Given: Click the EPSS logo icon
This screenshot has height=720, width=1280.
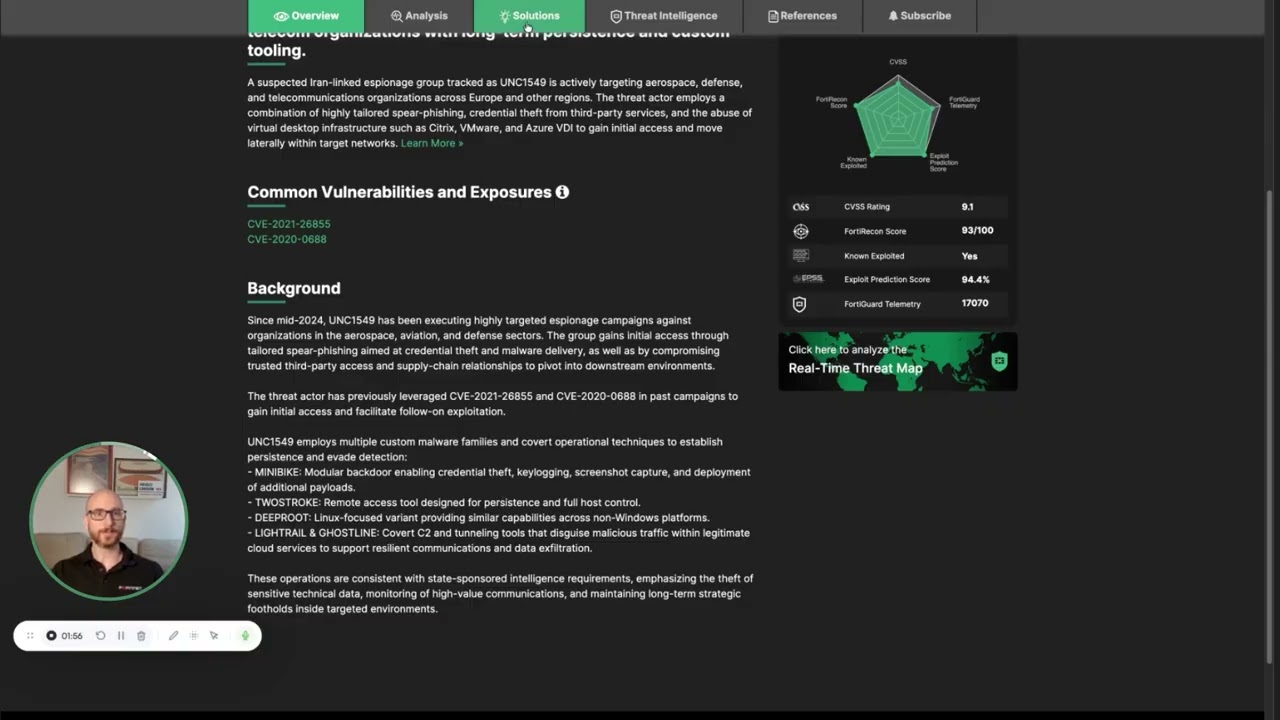Looking at the screenshot, I should [x=808, y=279].
